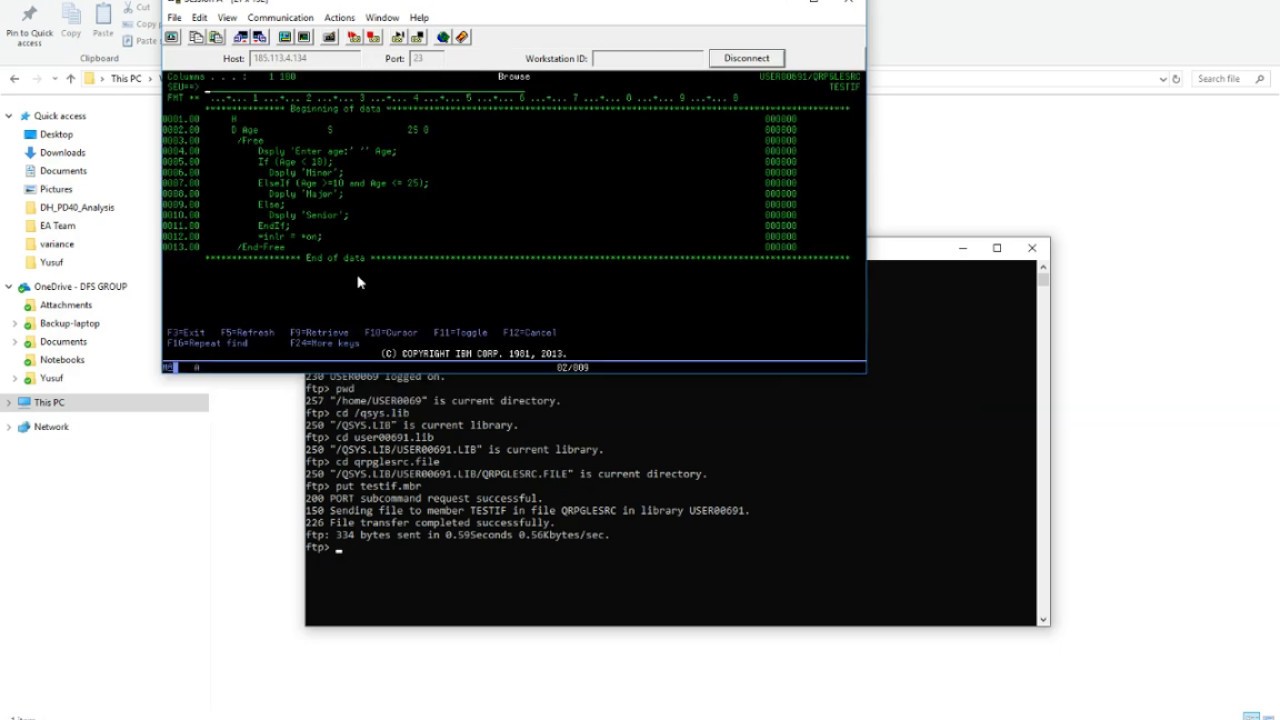Screen dimensions: 1280x720
Task: Click F16=Repeat find in the emulator screen
Action: pyautogui.click(x=207, y=343)
